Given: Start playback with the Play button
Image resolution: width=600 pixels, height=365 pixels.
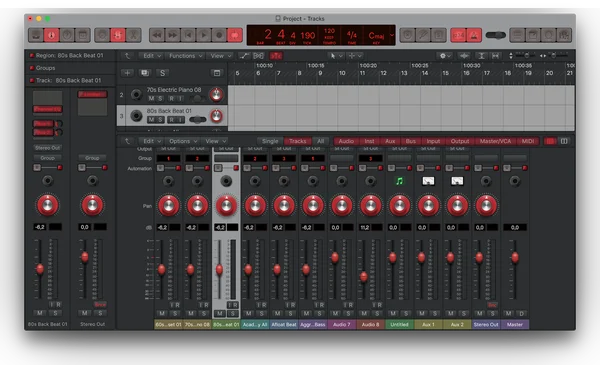Looking at the screenshot, I should [204, 35].
